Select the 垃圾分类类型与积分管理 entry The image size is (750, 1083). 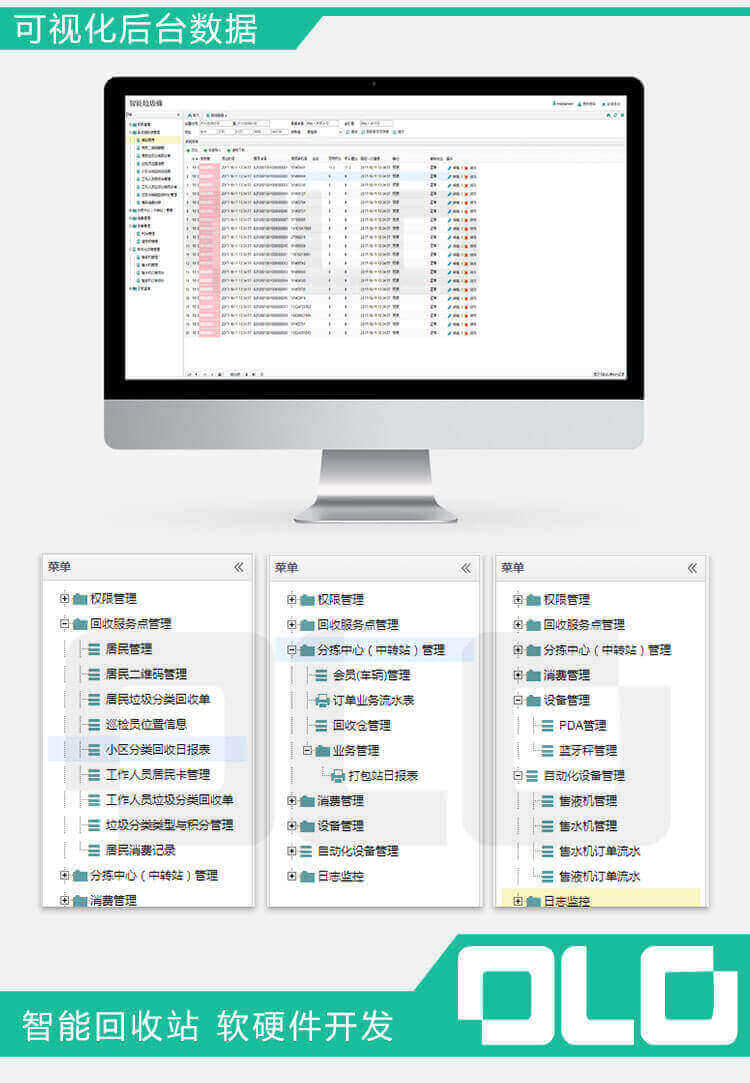point(169,825)
